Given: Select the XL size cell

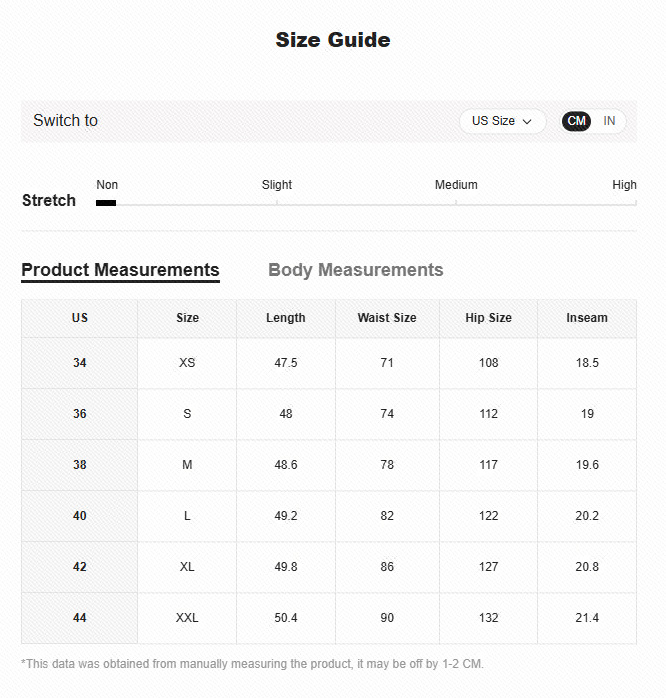Looking at the screenshot, I should tap(187, 567).
